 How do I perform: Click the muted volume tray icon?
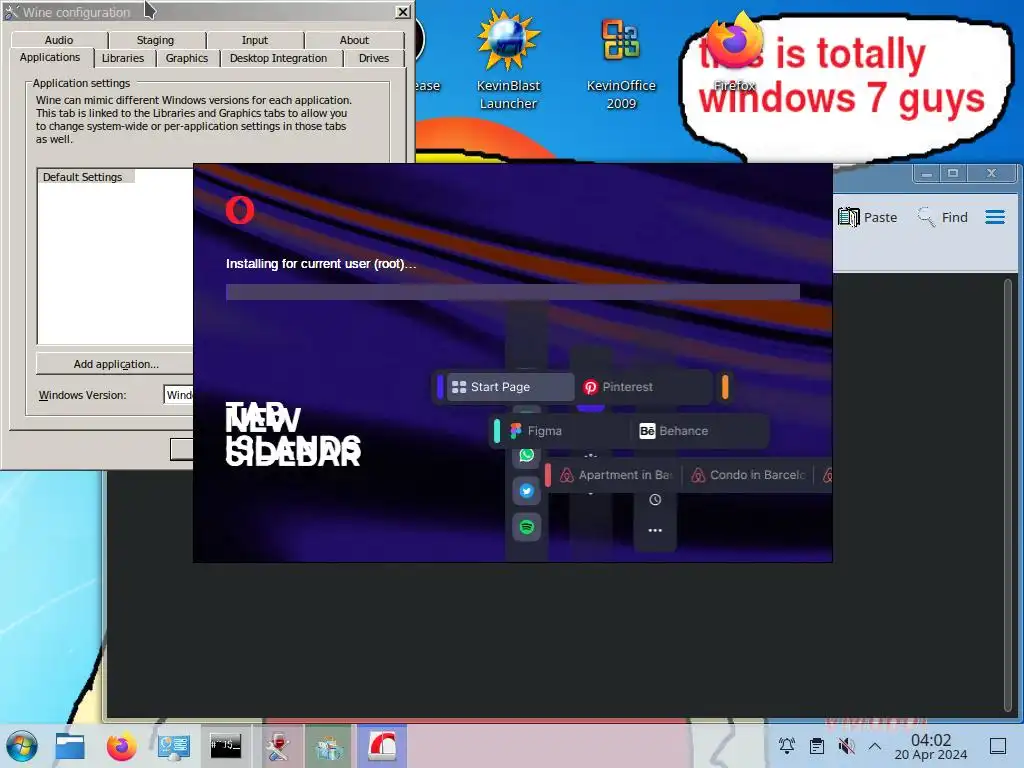pos(846,746)
